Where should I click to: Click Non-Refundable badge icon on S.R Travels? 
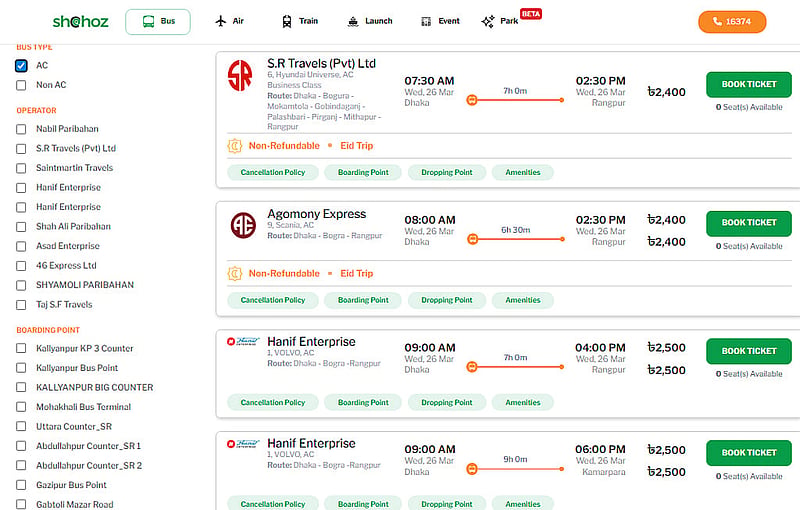click(x=235, y=146)
